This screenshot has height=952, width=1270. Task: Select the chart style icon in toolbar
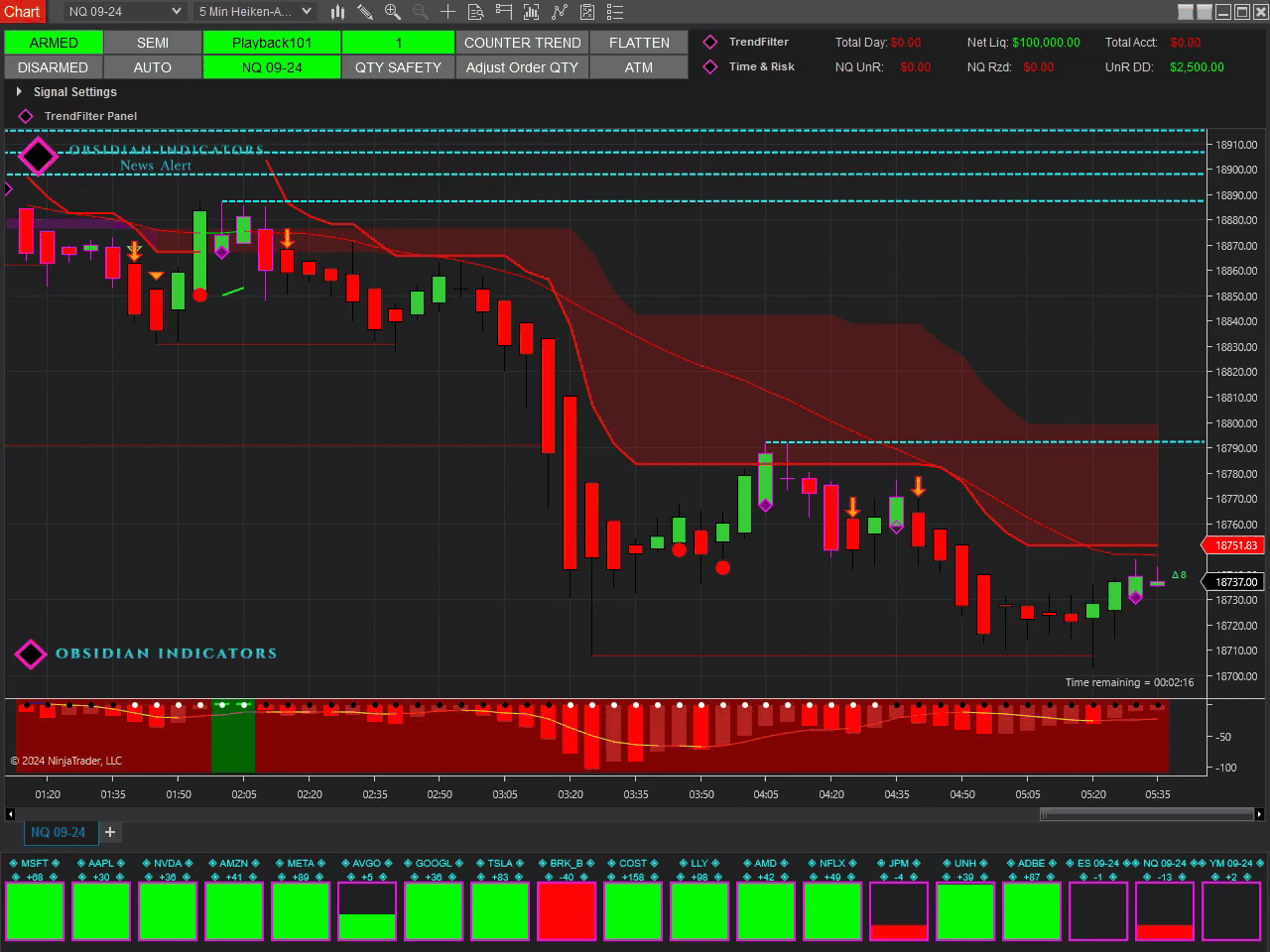(336, 12)
